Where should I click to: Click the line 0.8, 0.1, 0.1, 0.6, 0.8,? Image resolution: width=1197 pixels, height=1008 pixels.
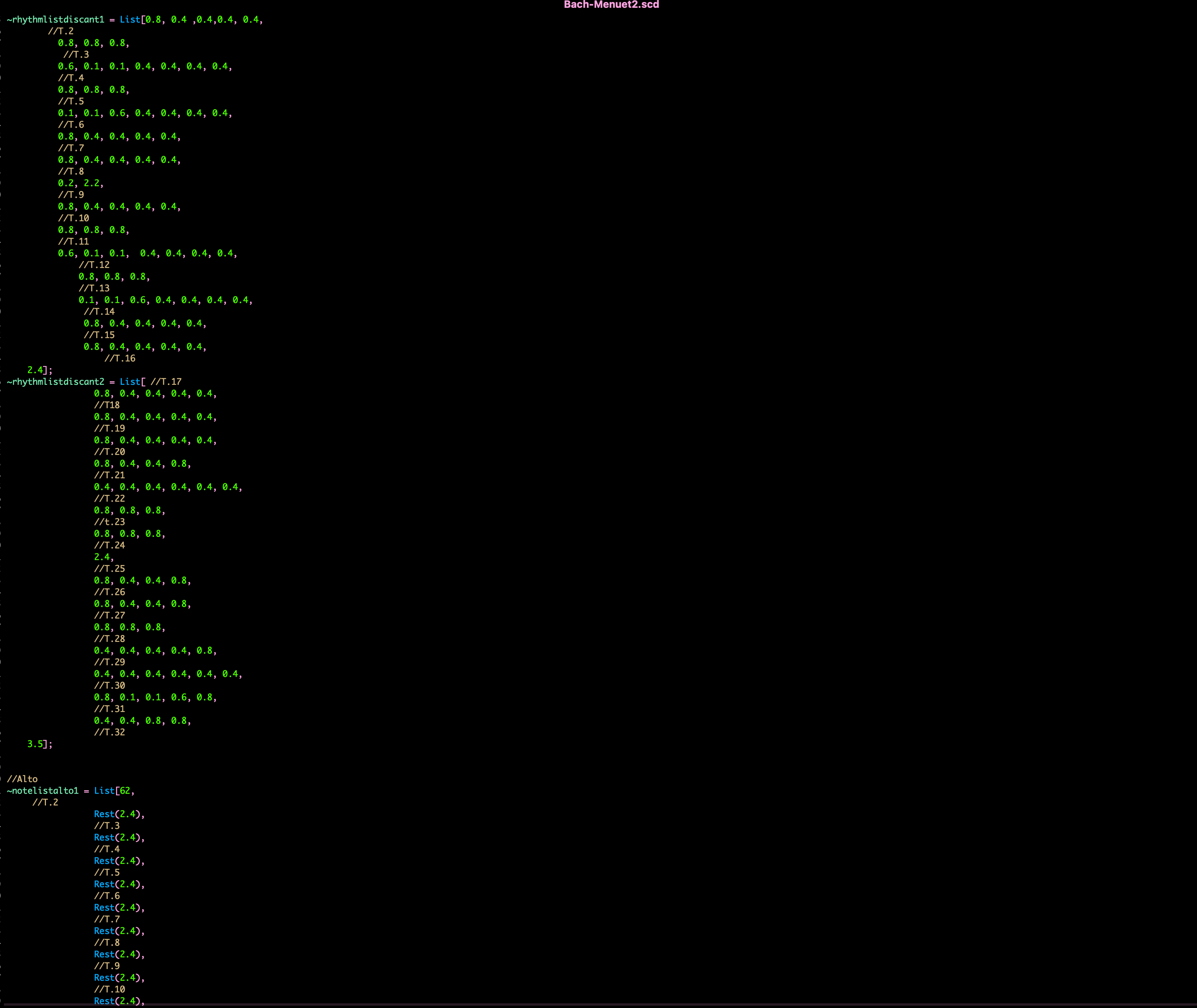pyautogui.click(x=155, y=698)
